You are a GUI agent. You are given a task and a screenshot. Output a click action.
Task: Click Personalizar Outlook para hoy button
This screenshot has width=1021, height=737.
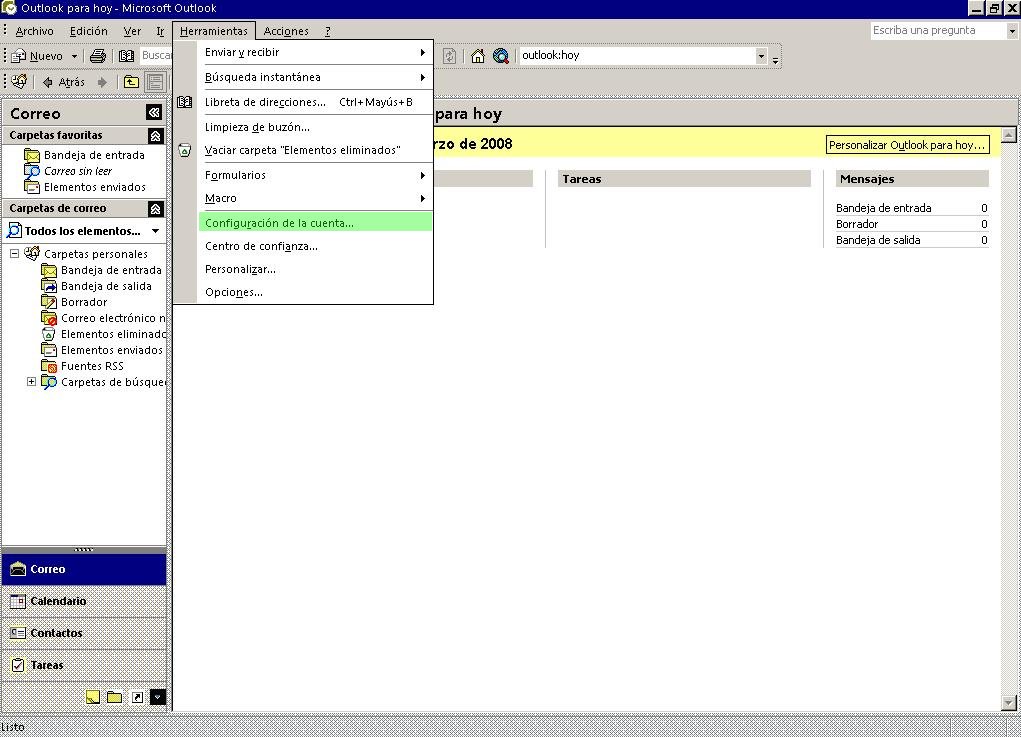[907, 145]
